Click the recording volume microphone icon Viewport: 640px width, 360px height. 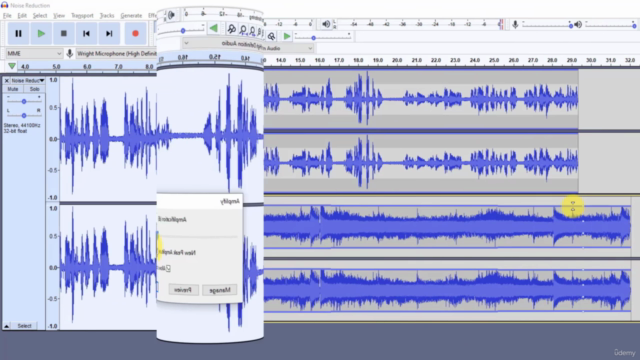click(515, 24)
